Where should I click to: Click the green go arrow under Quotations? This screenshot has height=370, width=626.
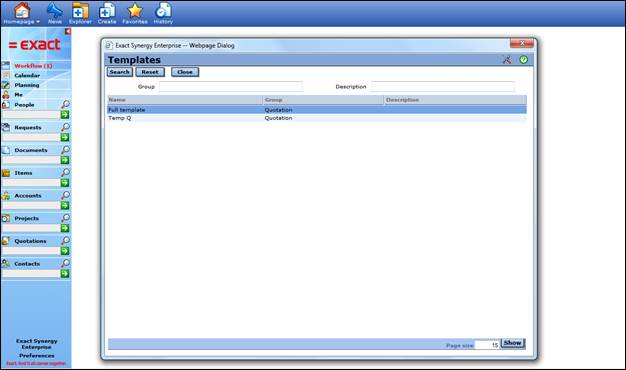click(x=65, y=251)
